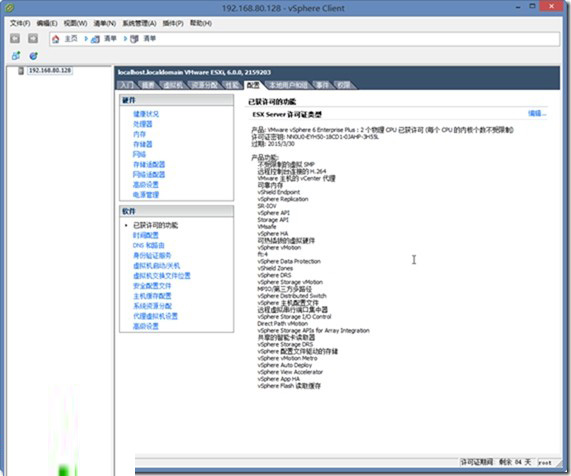Open the 视图(W) menu
The width and height of the screenshot is (571, 476).
point(75,23)
